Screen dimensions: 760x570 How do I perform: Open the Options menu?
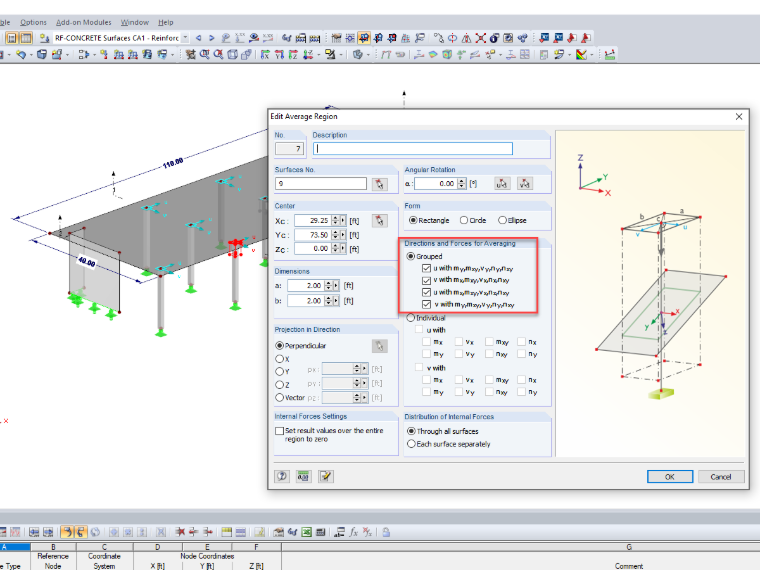33,22
